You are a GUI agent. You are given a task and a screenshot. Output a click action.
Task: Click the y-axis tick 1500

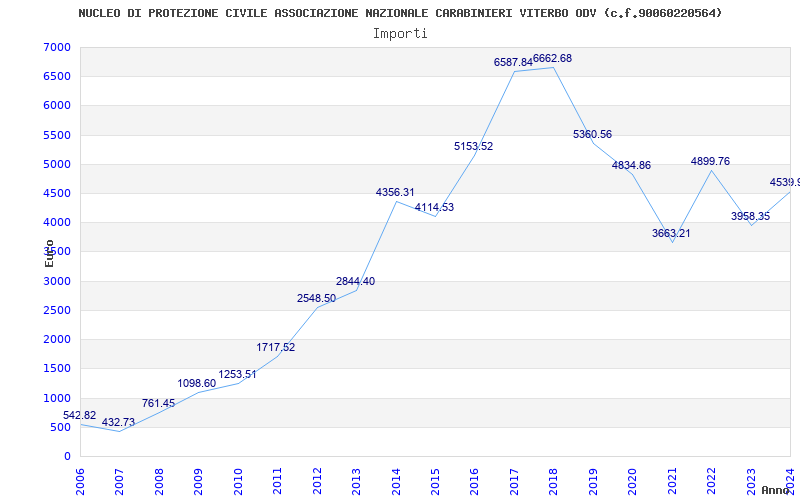click(57, 368)
